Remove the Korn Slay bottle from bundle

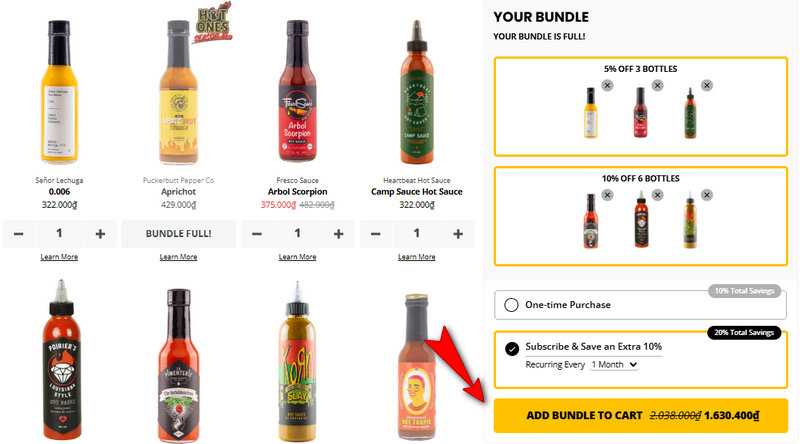(707, 195)
